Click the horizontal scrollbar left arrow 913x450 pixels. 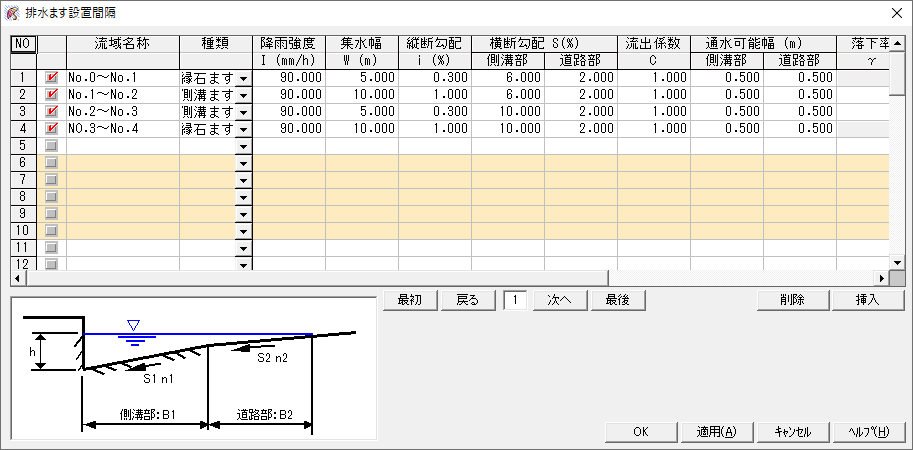(x=17, y=278)
